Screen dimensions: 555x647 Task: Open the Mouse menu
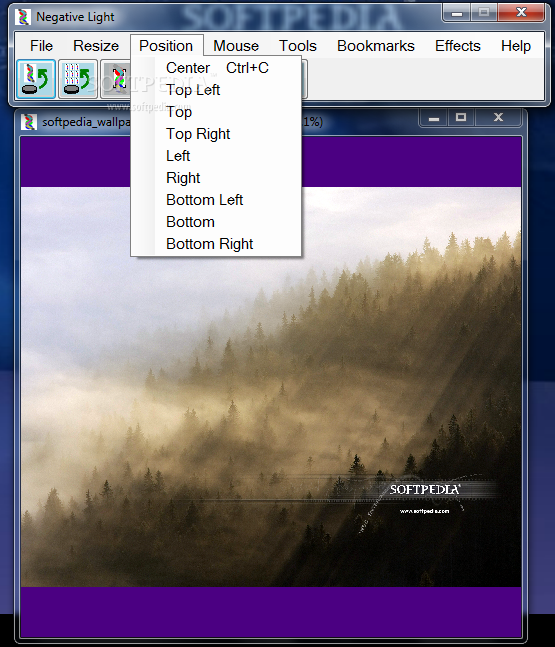236,46
